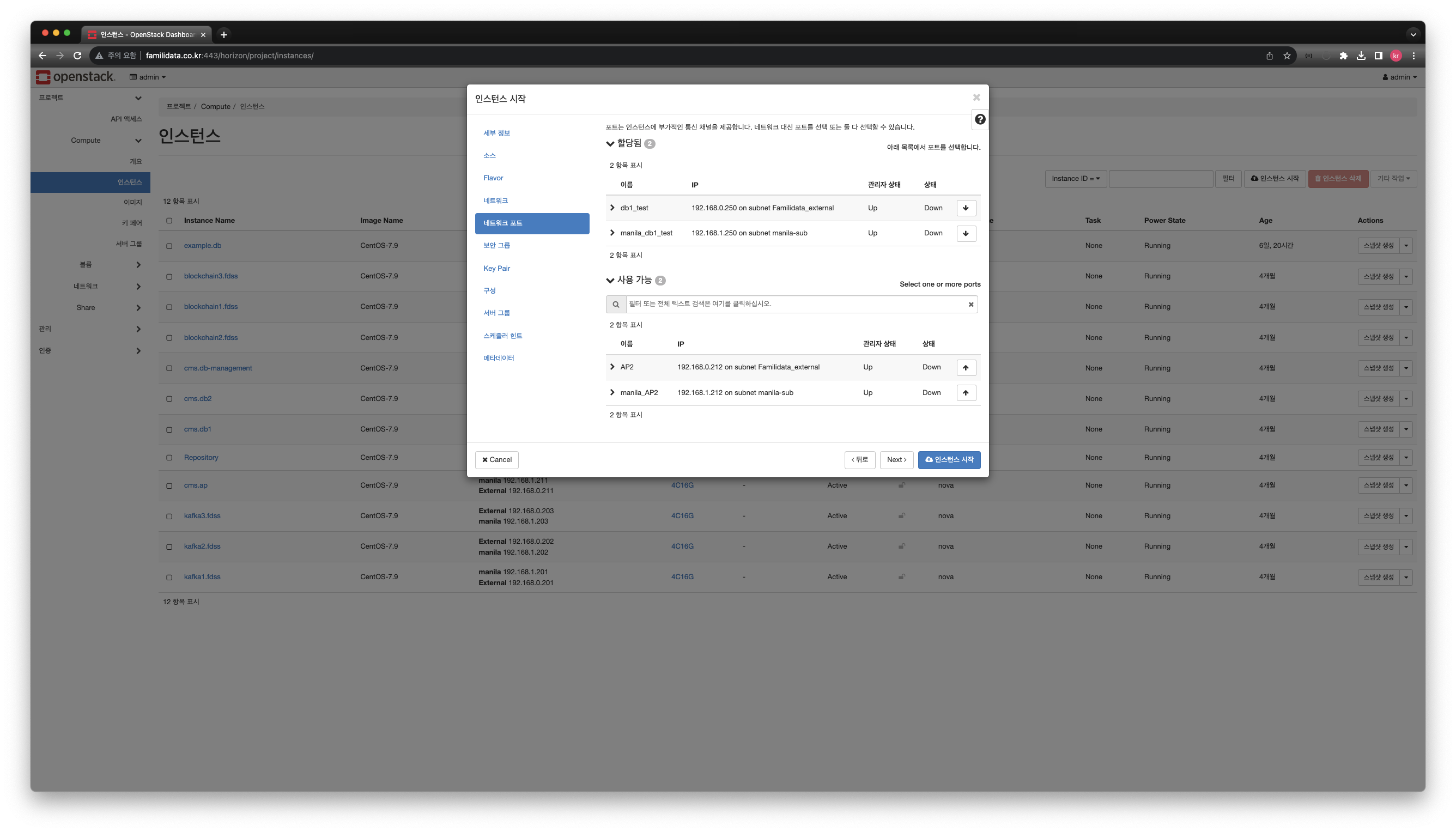Bookmark this page with star icon
The image size is (1456, 832).
1287,56
